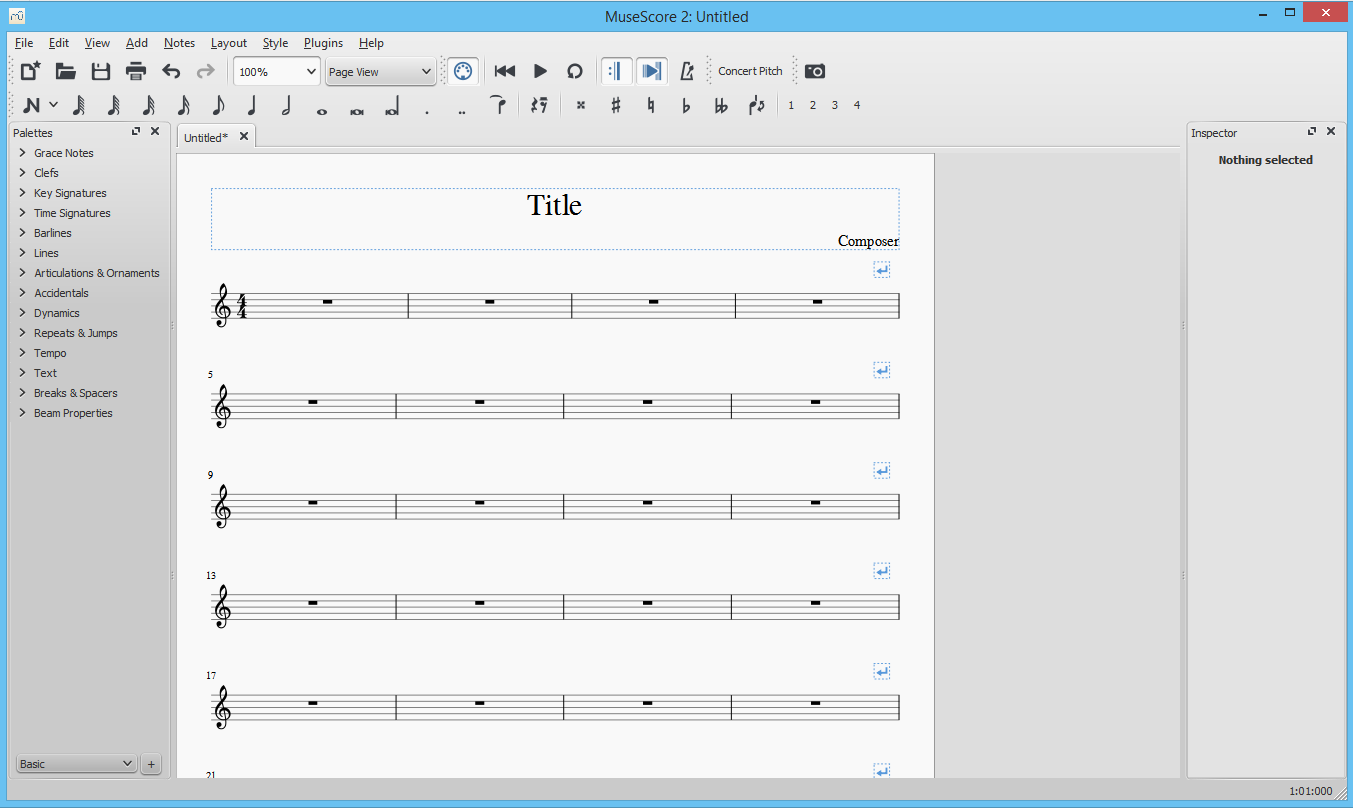Select the whole note duration
Image resolution: width=1353 pixels, height=808 pixels.
(x=322, y=111)
